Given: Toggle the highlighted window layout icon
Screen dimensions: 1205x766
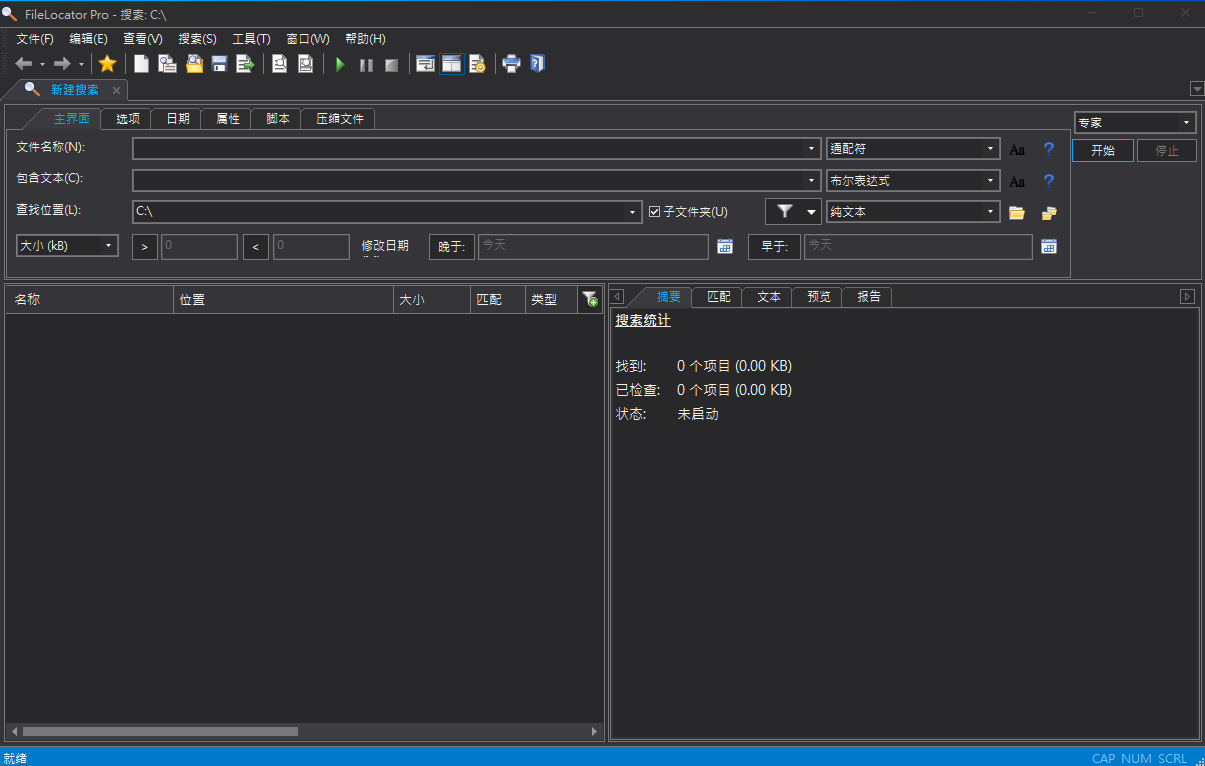Looking at the screenshot, I should coord(452,64).
